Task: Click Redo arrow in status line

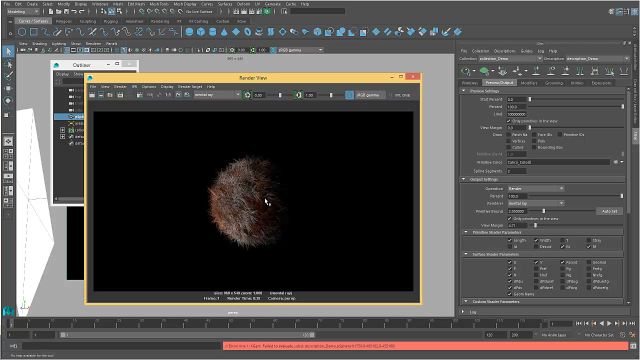Action: (82, 11)
